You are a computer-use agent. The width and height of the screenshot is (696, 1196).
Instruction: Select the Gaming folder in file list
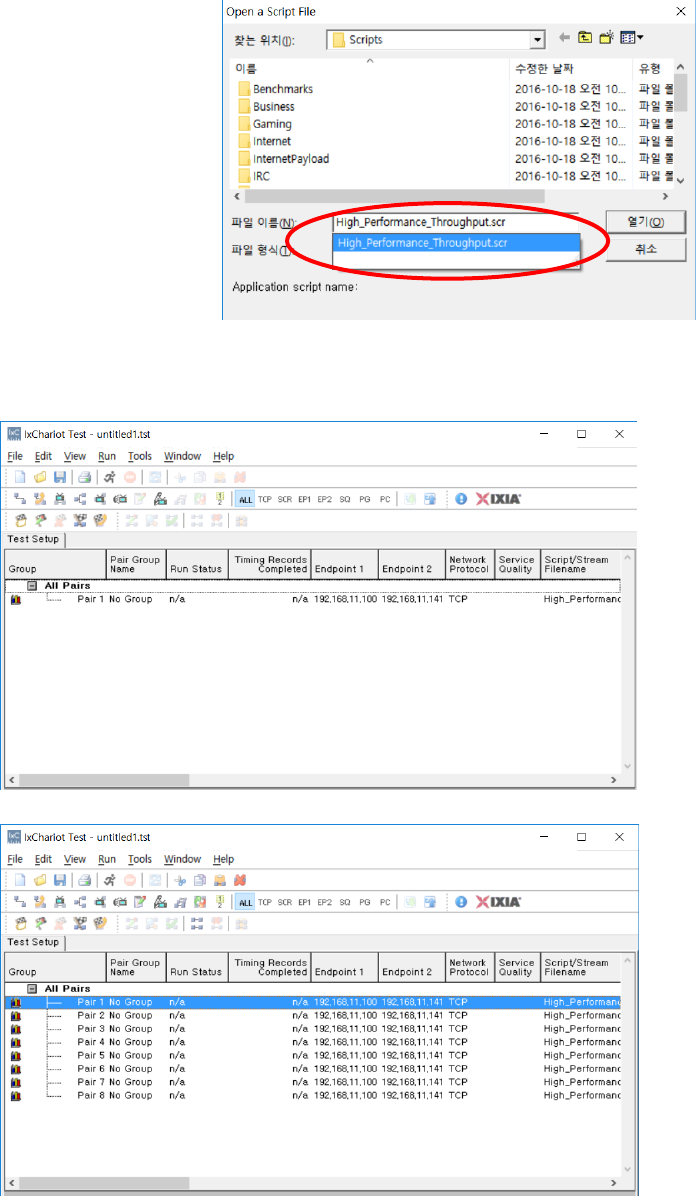pyautogui.click(x=272, y=124)
